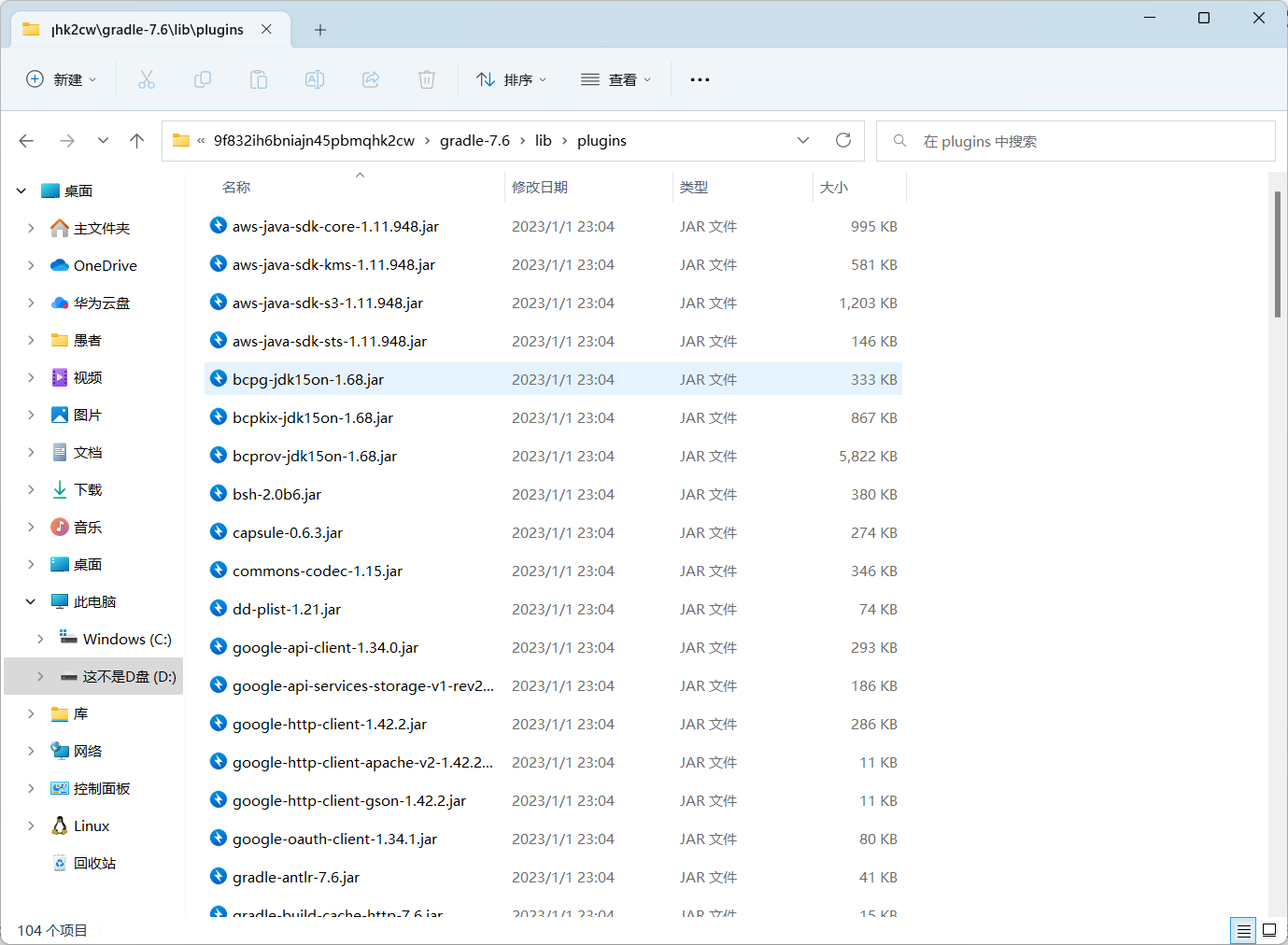
Task: Click the icon of aws-java-sdk-core-1.11.948.jar
Action: tap(219, 225)
